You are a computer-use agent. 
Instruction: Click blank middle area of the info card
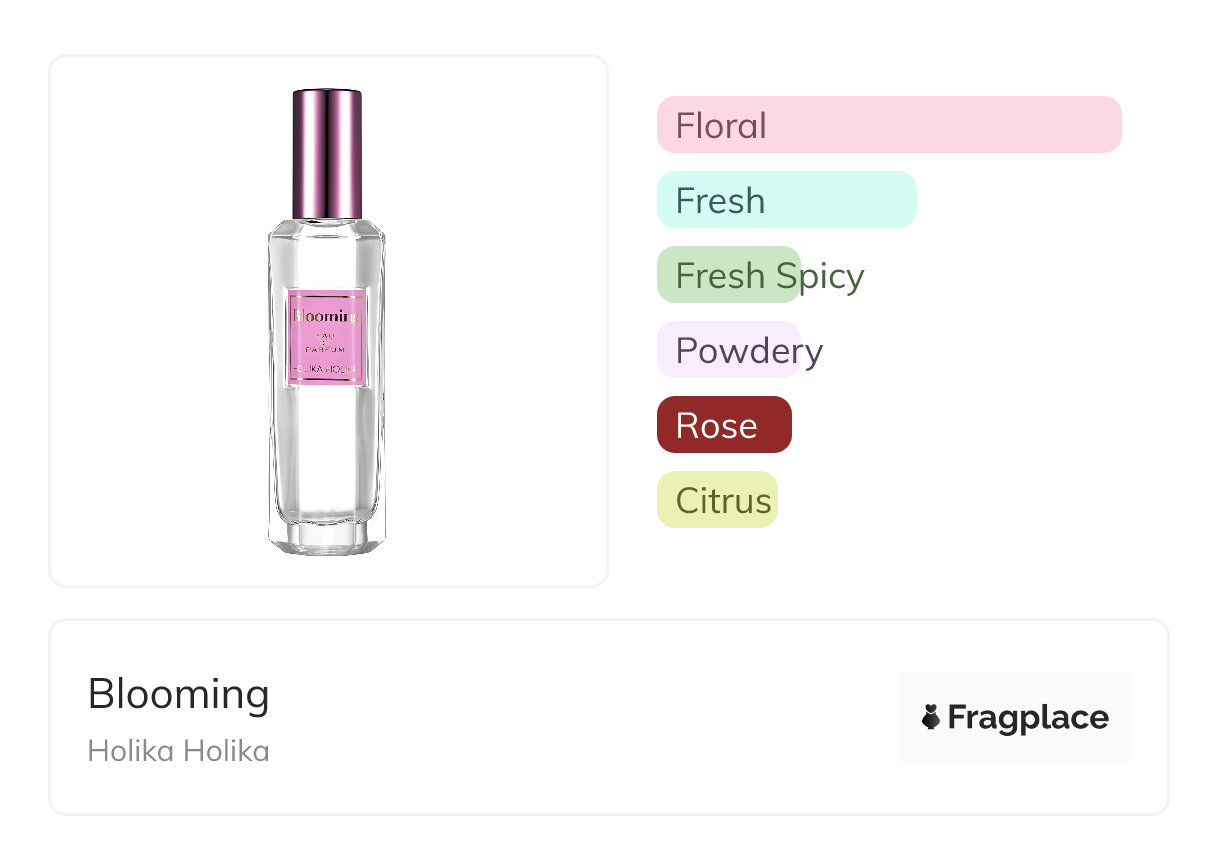[580, 717]
